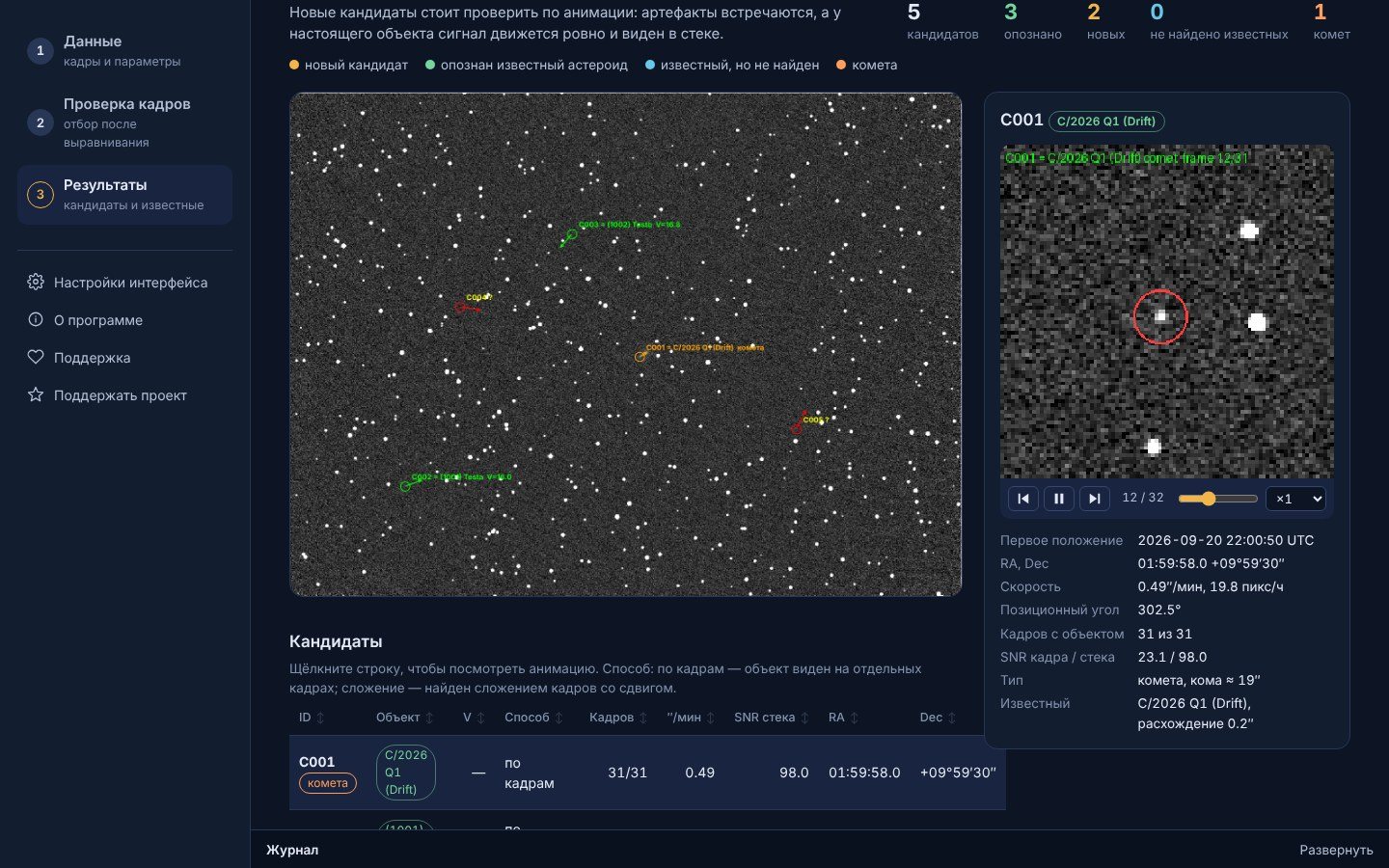The width and height of the screenshot is (1389, 868).
Task: Click the О программе info icon
Action: coord(36,319)
